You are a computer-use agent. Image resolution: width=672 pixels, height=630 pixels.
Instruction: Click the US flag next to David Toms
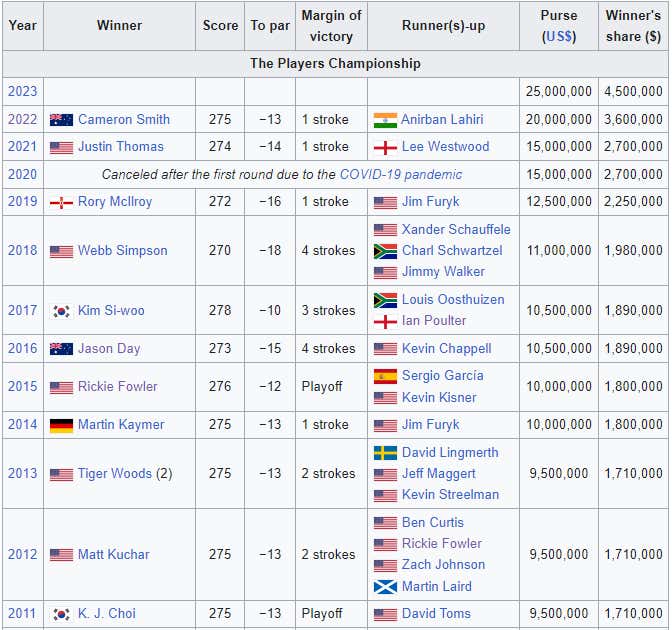[385, 614]
